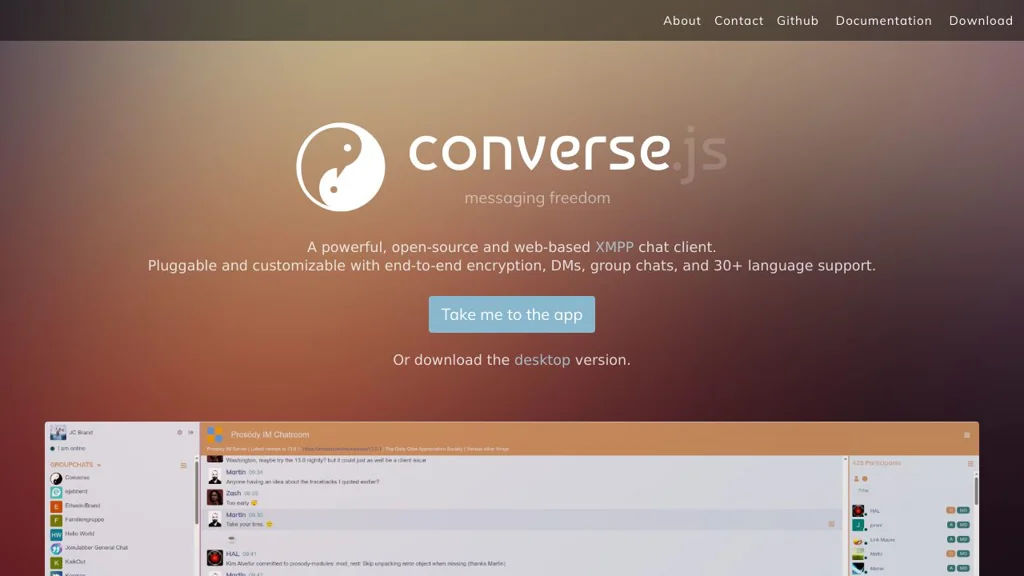Click the person filter icon in participants
The width and height of the screenshot is (1024, 576).
(856, 479)
